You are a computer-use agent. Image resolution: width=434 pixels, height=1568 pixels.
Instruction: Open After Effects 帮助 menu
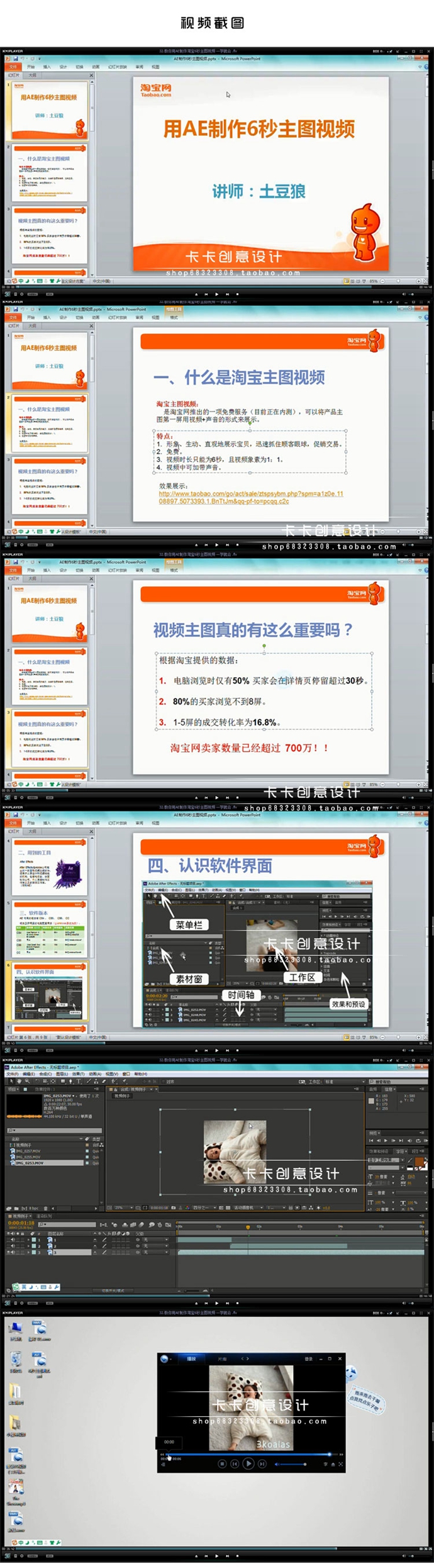[140, 1074]
